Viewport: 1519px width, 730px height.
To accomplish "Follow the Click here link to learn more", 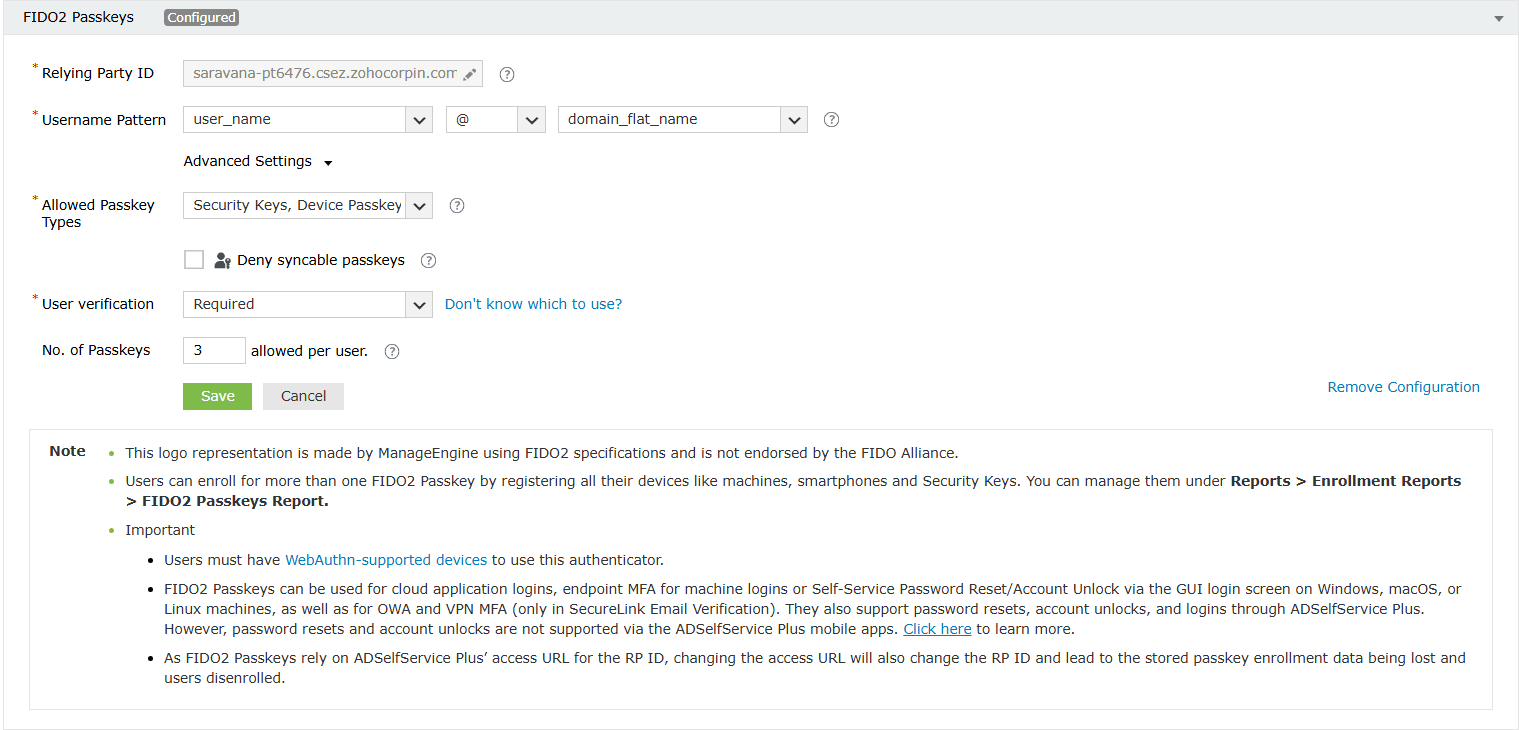I will coord(937,629).
